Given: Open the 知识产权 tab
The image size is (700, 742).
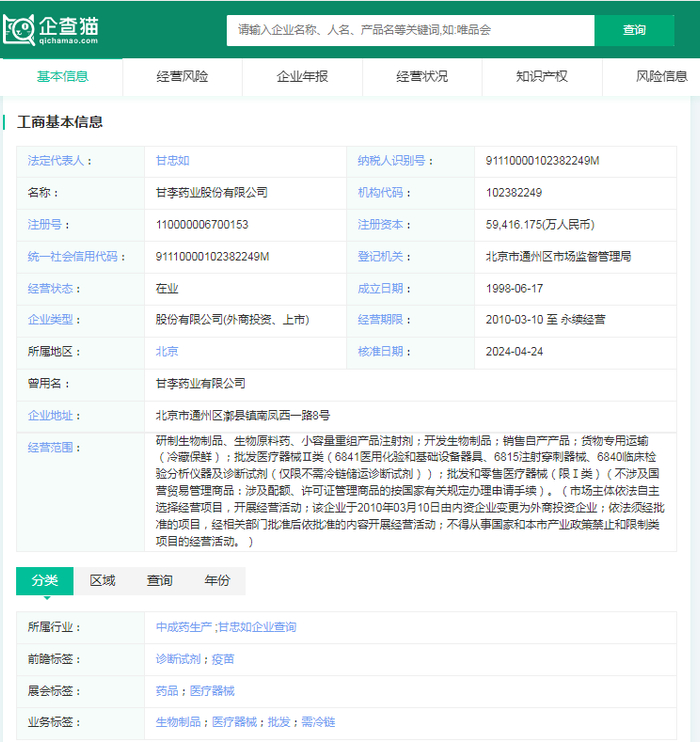Looking at the screenshot, I should (542, 76).
